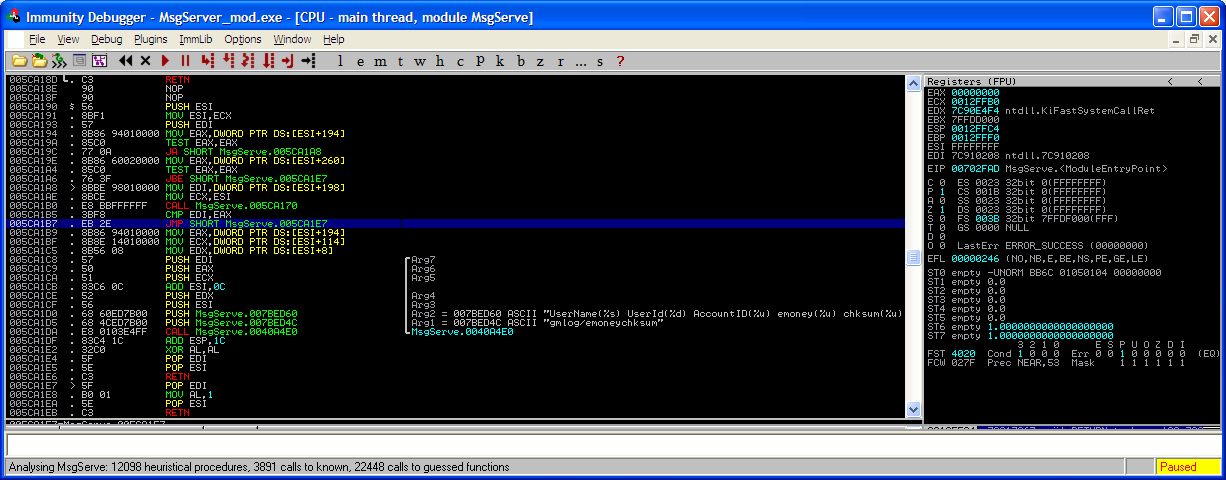The image size is (1226, 480).
Task: Show windows via 'w' toolbar button
Action: (421, 61)
